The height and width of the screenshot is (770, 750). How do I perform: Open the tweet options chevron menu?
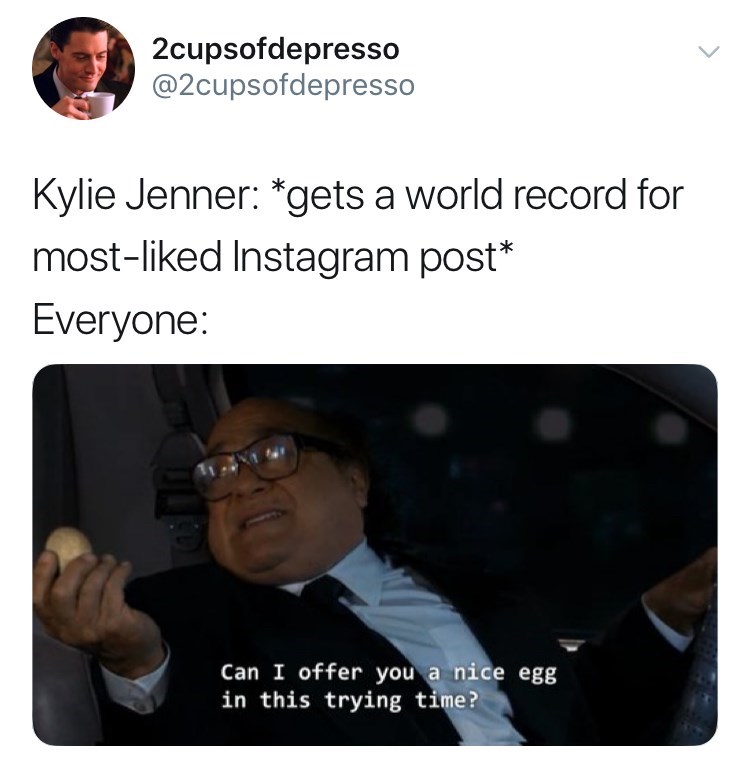(x=709, y=52)
